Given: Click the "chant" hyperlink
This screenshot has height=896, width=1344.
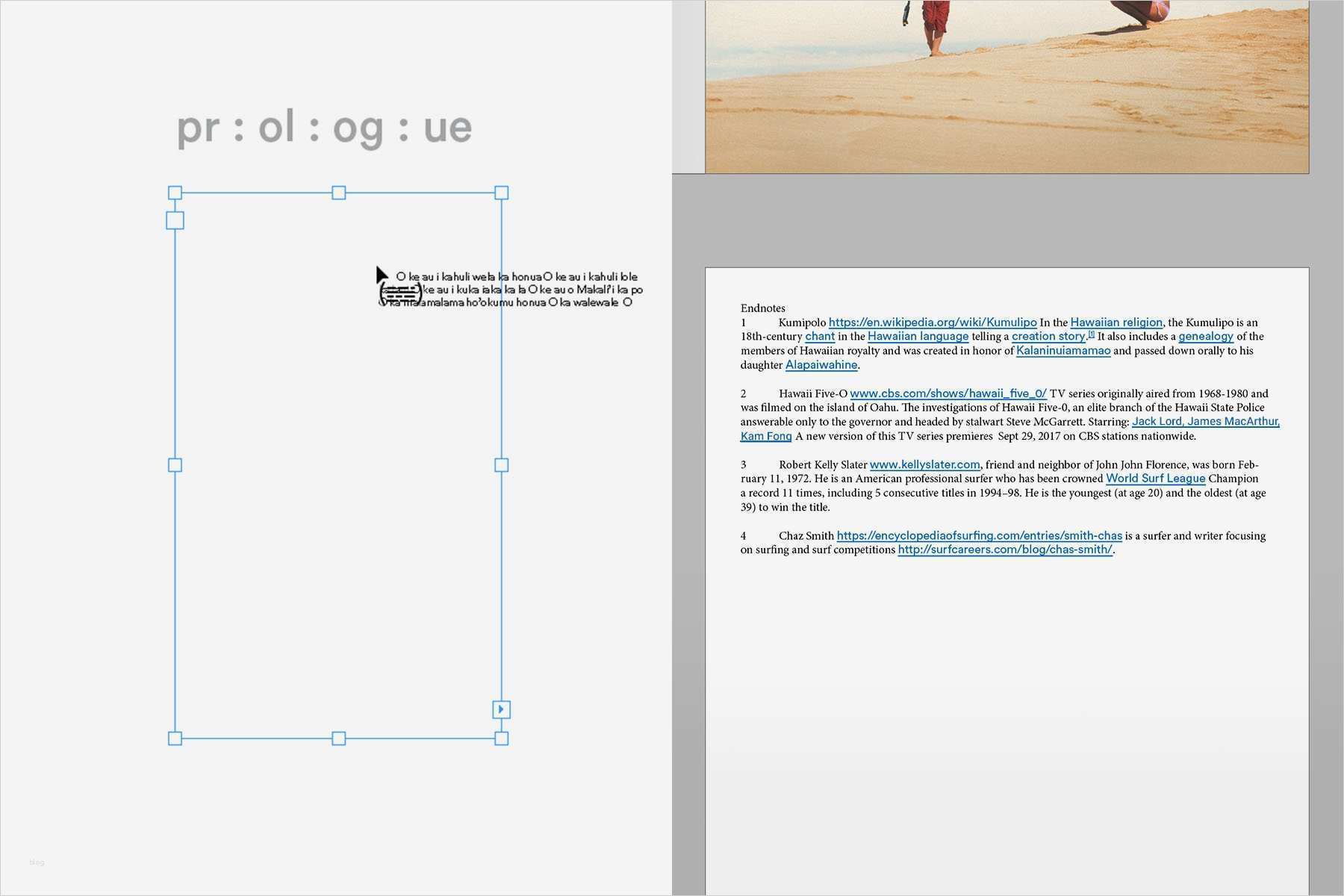Looking at the screenshot, I should pyautogui.click(x=820, y=336).
